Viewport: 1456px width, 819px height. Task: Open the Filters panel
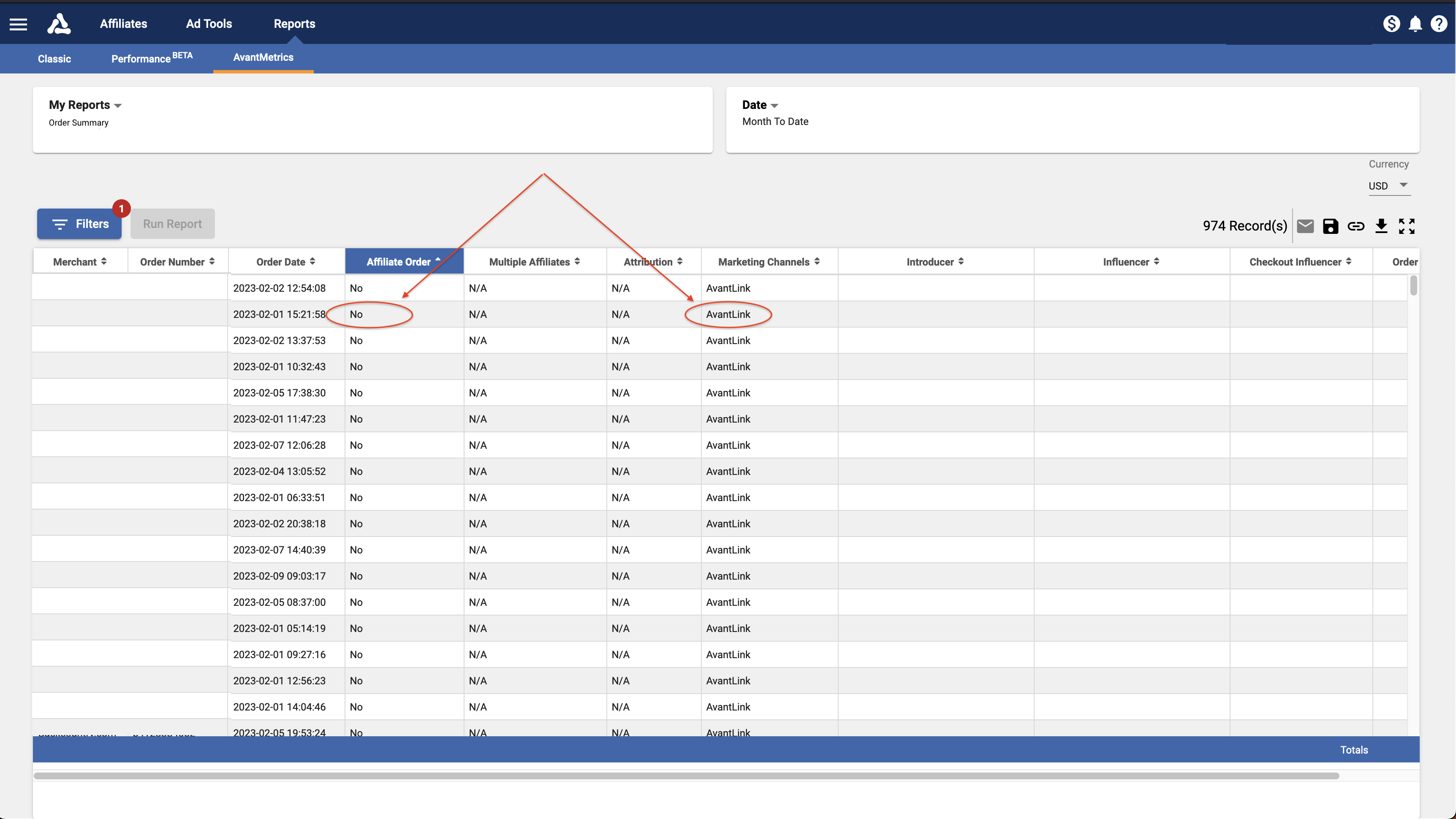point(80,224)
